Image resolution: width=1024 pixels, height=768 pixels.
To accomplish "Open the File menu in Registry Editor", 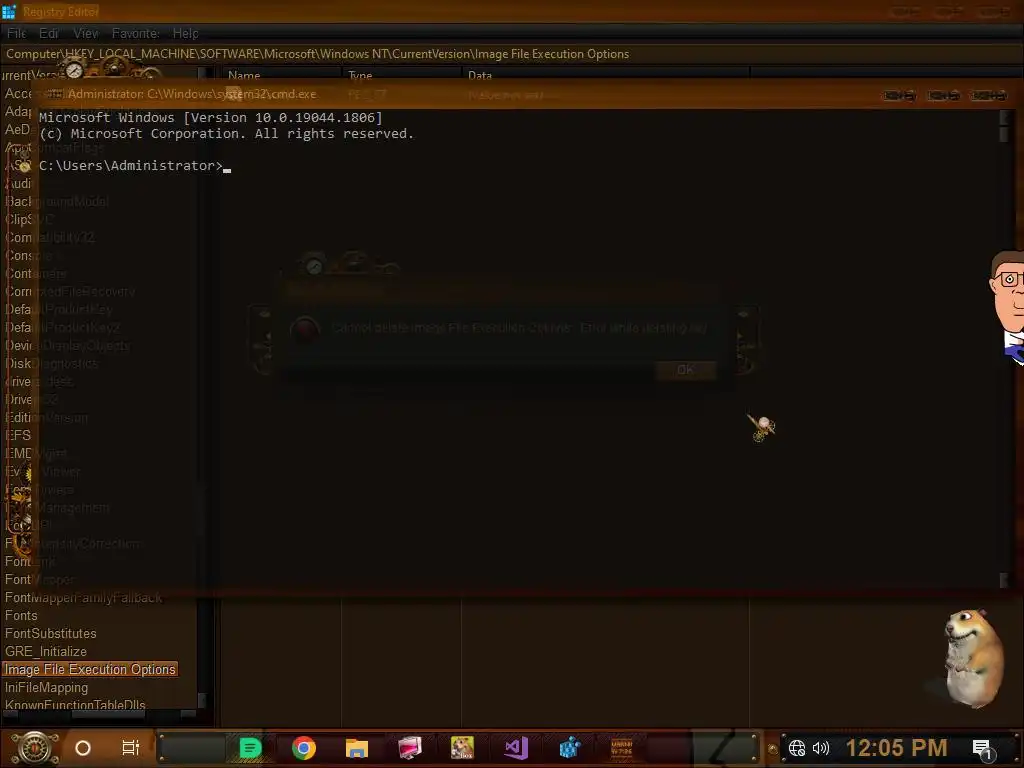I will [x=16, y=33].
